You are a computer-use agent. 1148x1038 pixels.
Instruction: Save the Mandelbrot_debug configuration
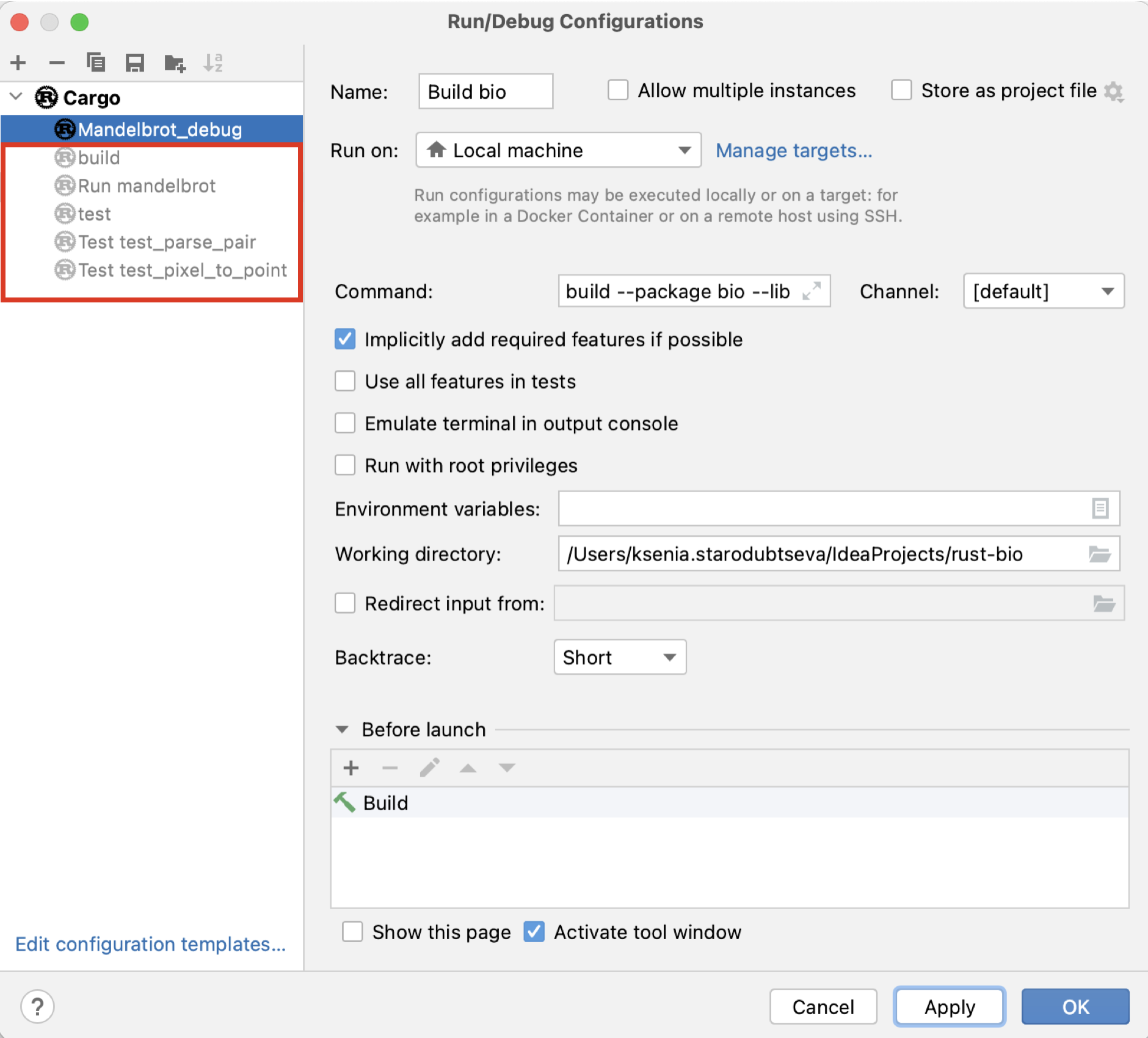coord(135,62)
